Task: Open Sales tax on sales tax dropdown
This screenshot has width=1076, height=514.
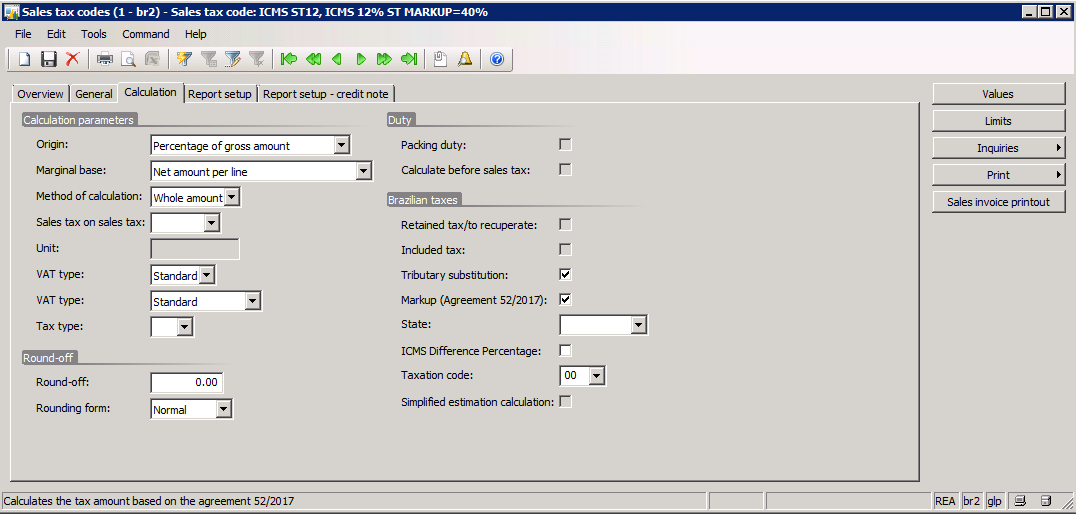Action: [211, 223]
